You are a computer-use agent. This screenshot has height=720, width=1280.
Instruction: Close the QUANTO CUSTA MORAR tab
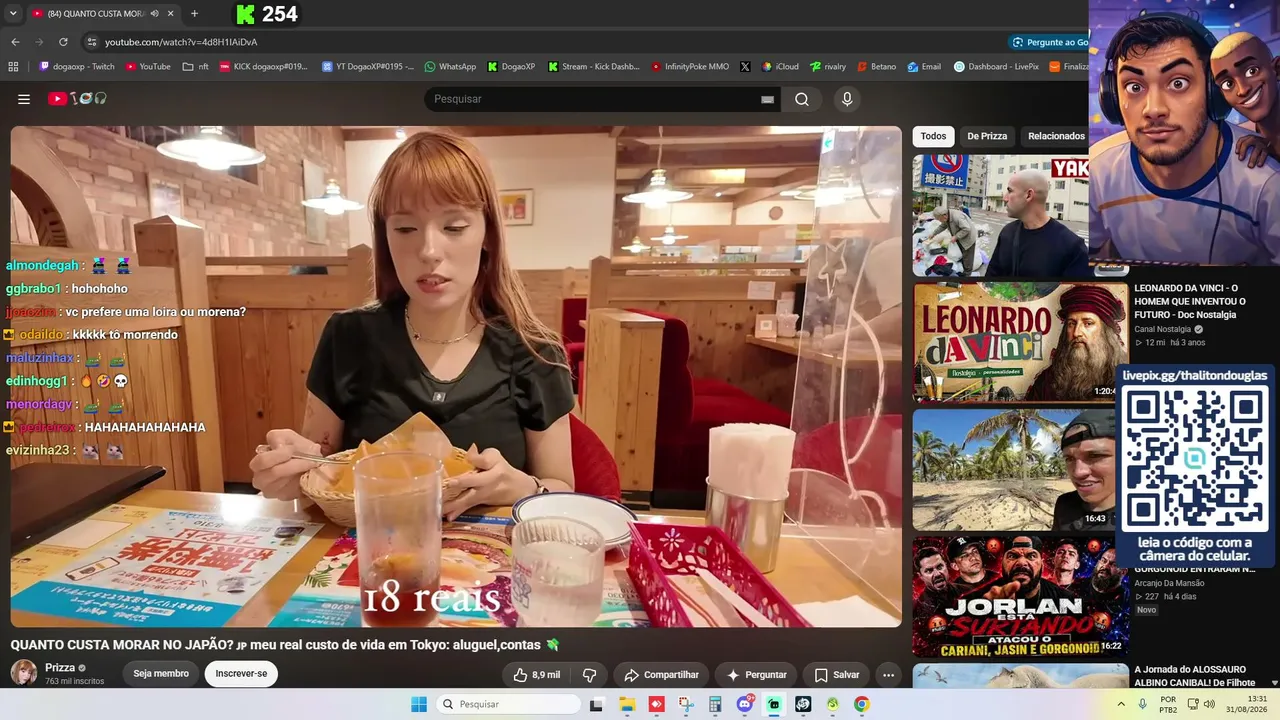pos(171,14)
